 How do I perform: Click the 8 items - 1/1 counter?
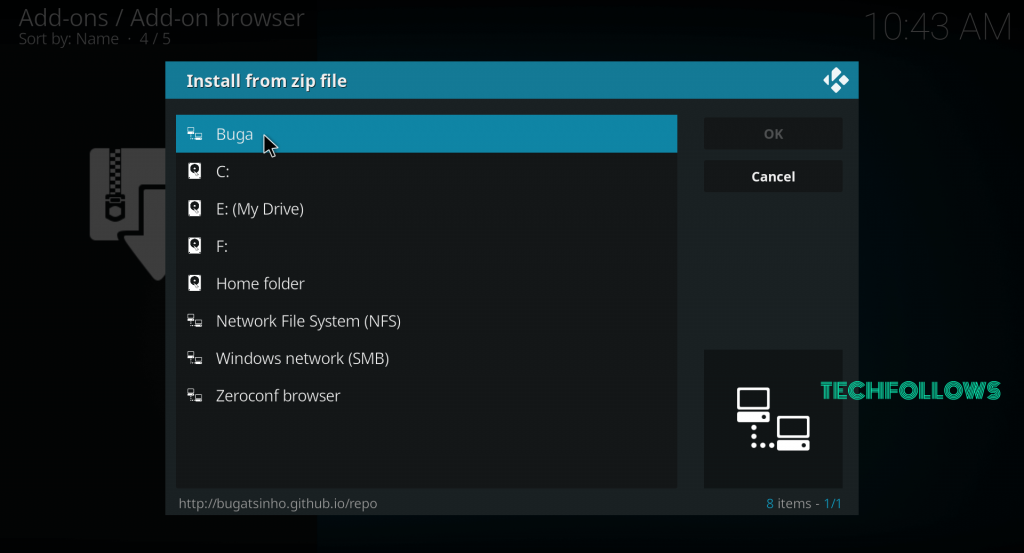pyautogui.click(x=804, y=503)
